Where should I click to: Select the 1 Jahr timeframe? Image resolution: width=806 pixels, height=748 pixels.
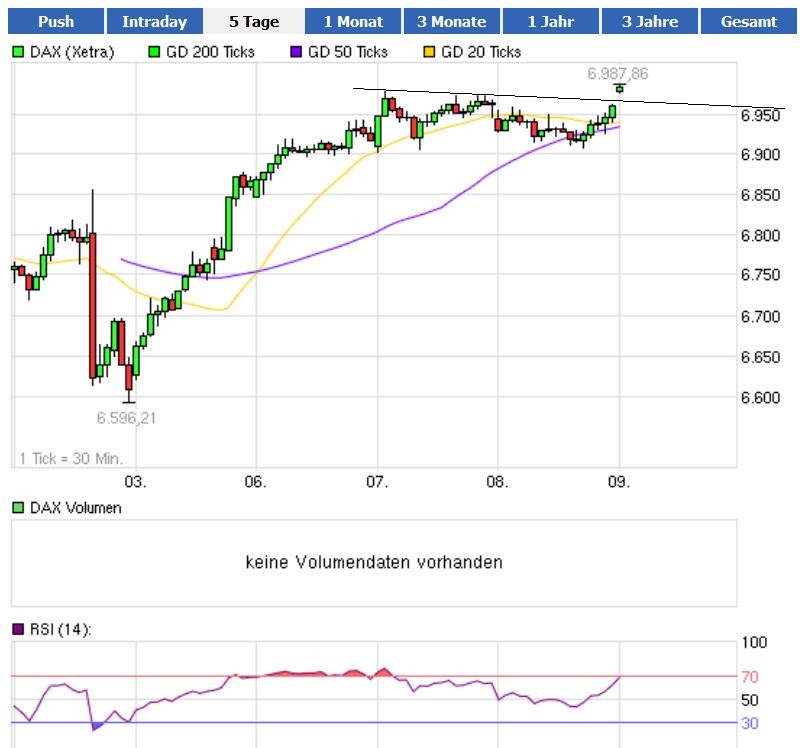(x=550, y=21)
